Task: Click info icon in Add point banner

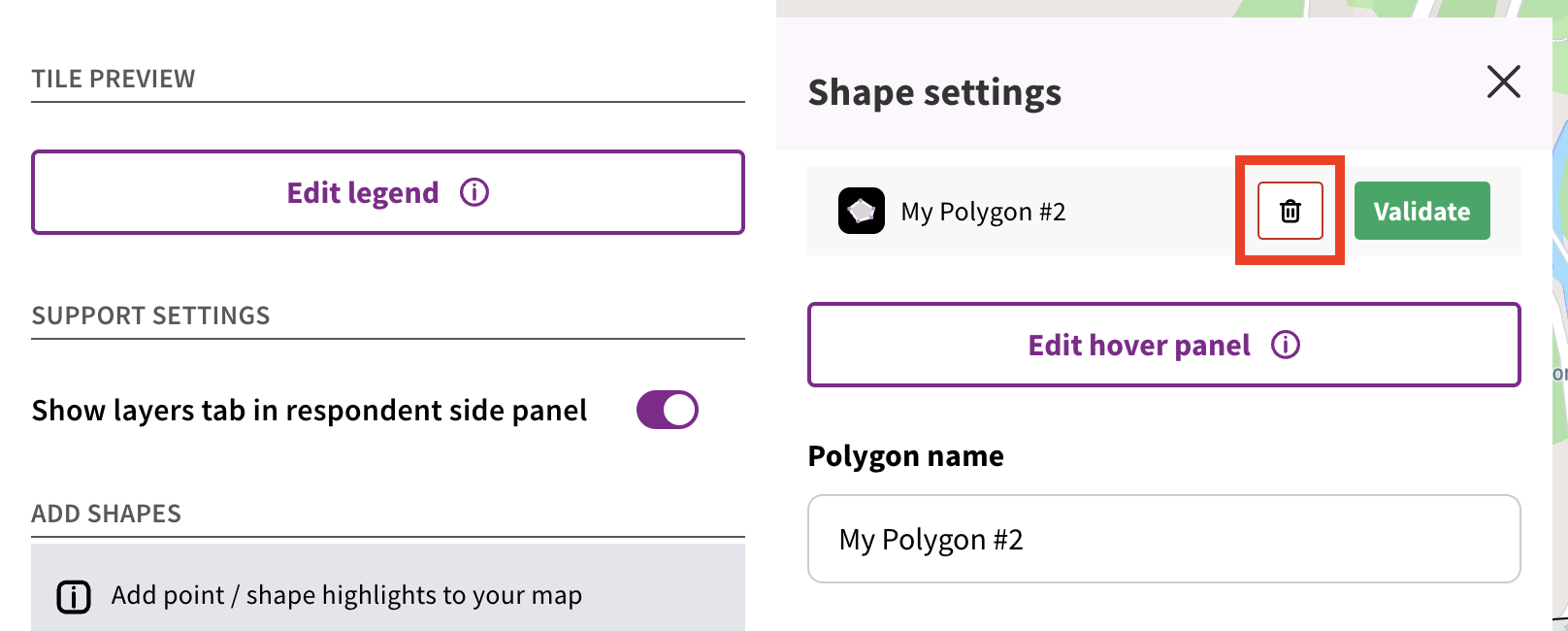Action: (74, 596)
